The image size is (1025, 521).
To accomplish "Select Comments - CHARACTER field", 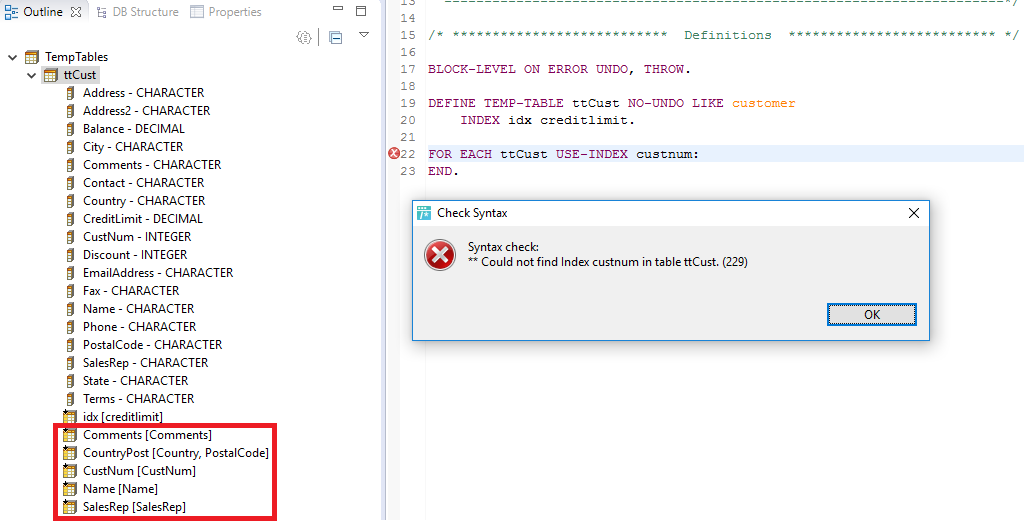I will tap(152, 165).
